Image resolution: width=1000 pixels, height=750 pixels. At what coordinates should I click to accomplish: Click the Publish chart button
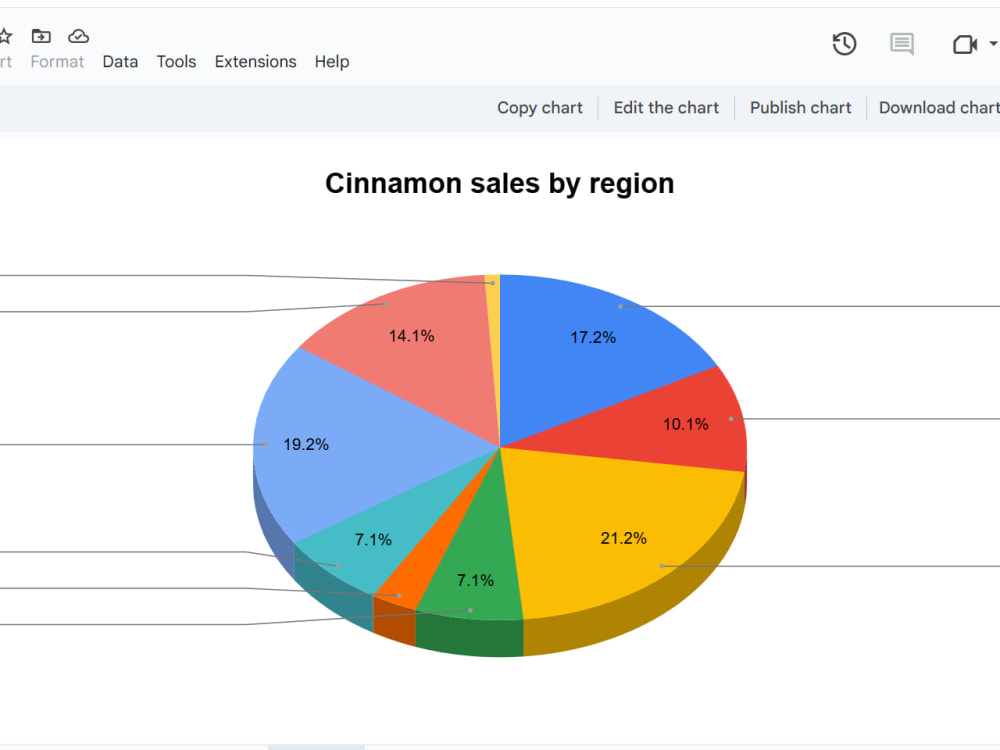(x=800, y=108)
